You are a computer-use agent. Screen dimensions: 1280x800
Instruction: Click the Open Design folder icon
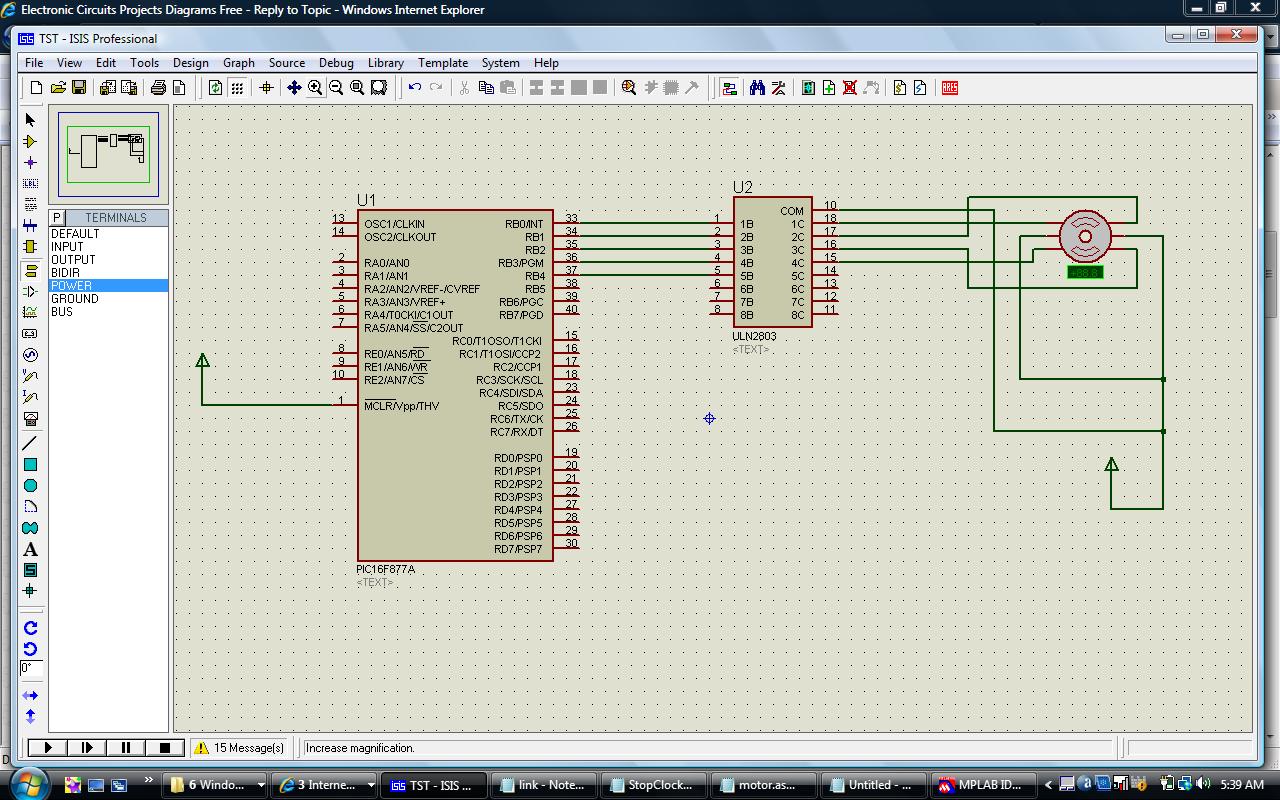point(58,88)
